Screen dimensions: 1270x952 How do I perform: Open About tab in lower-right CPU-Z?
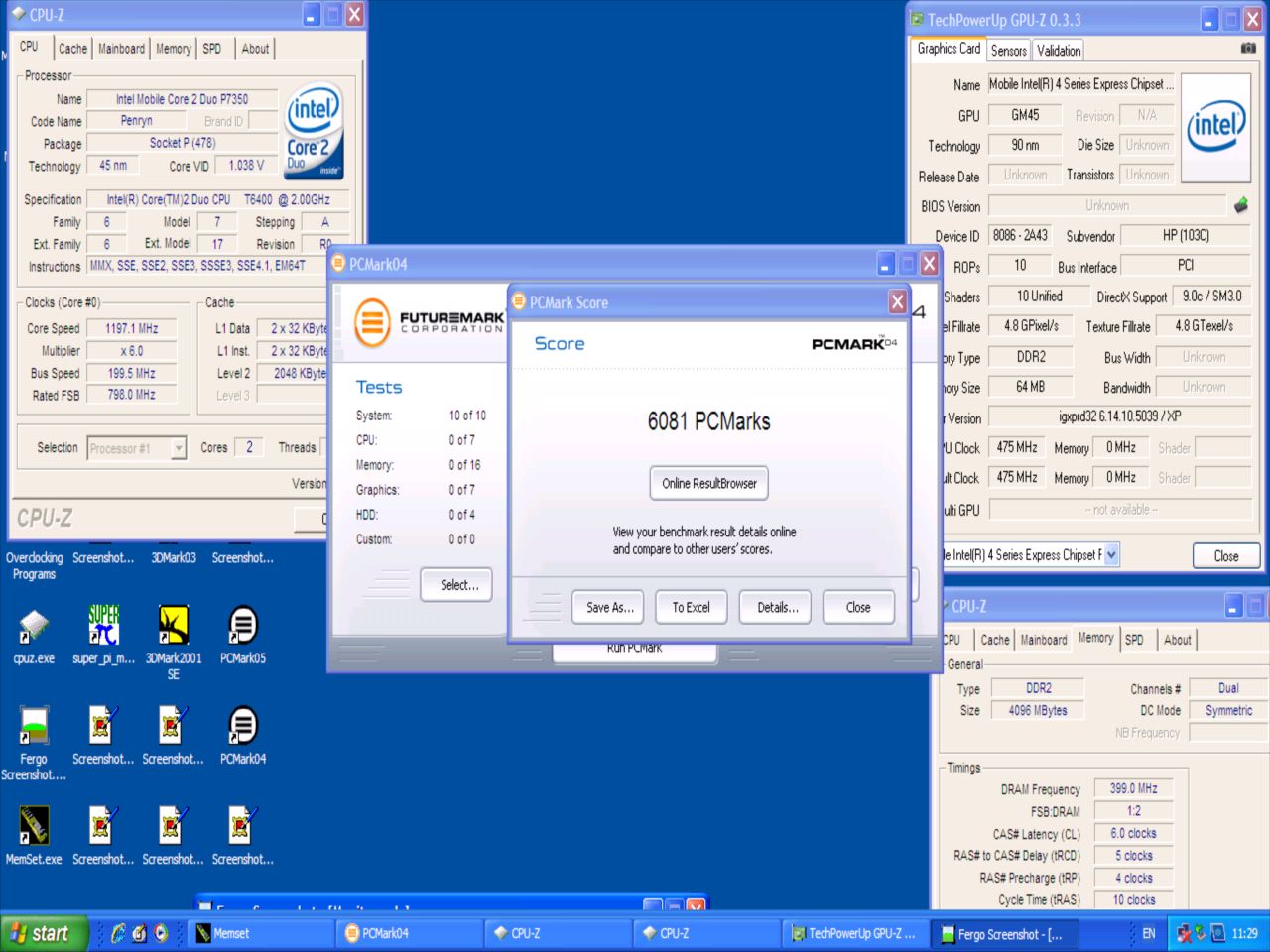tap(1178, 640)
